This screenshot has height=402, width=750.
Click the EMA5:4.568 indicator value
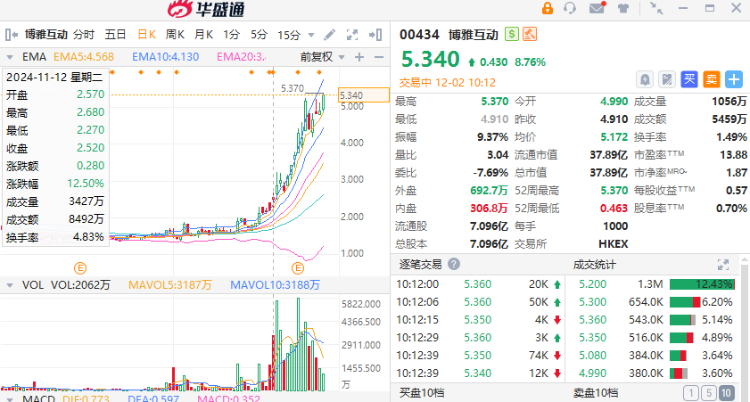click(83, 57)
